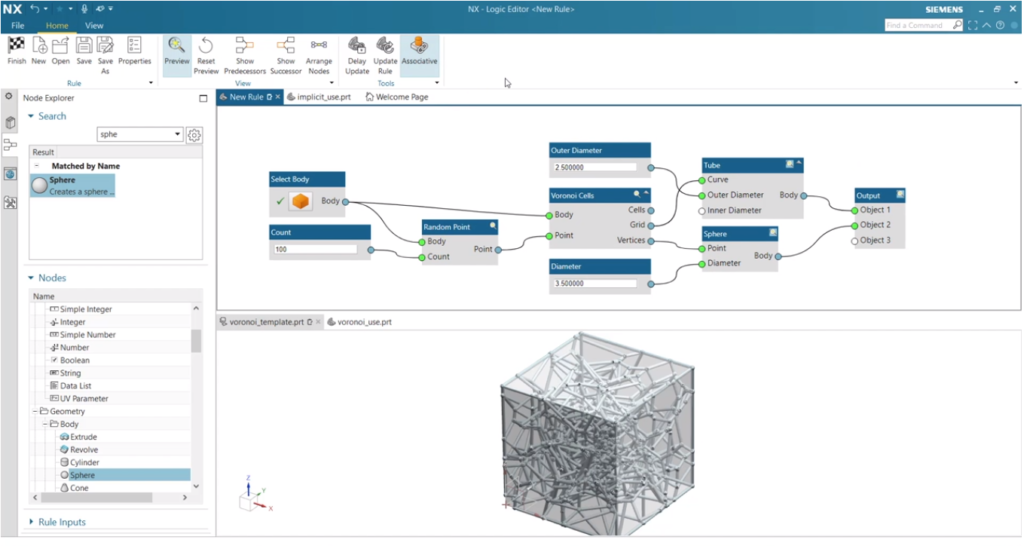Open the File menu

18,25
